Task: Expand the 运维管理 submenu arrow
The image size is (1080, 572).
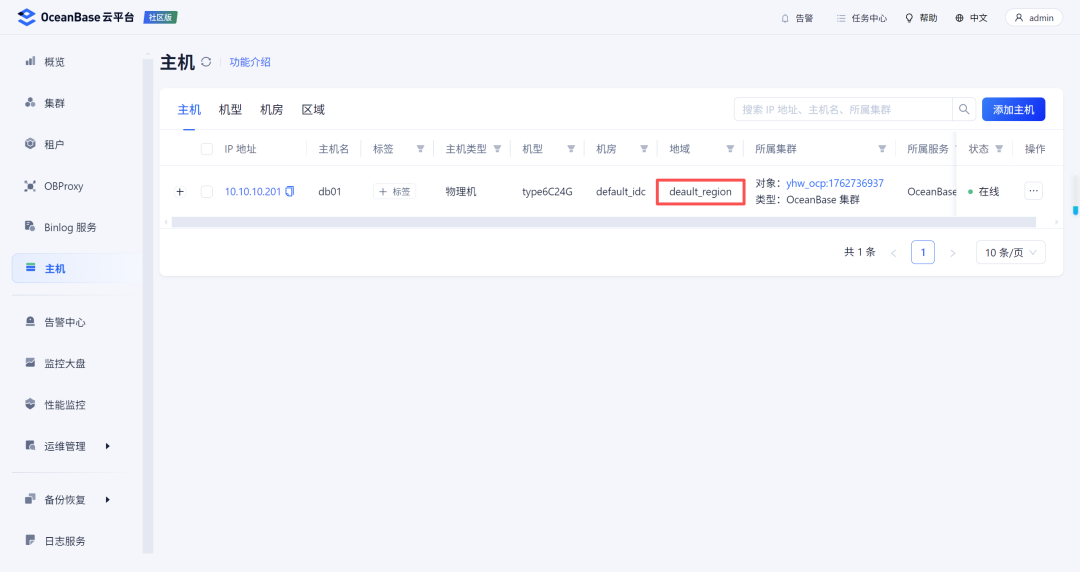Action: 107,446
